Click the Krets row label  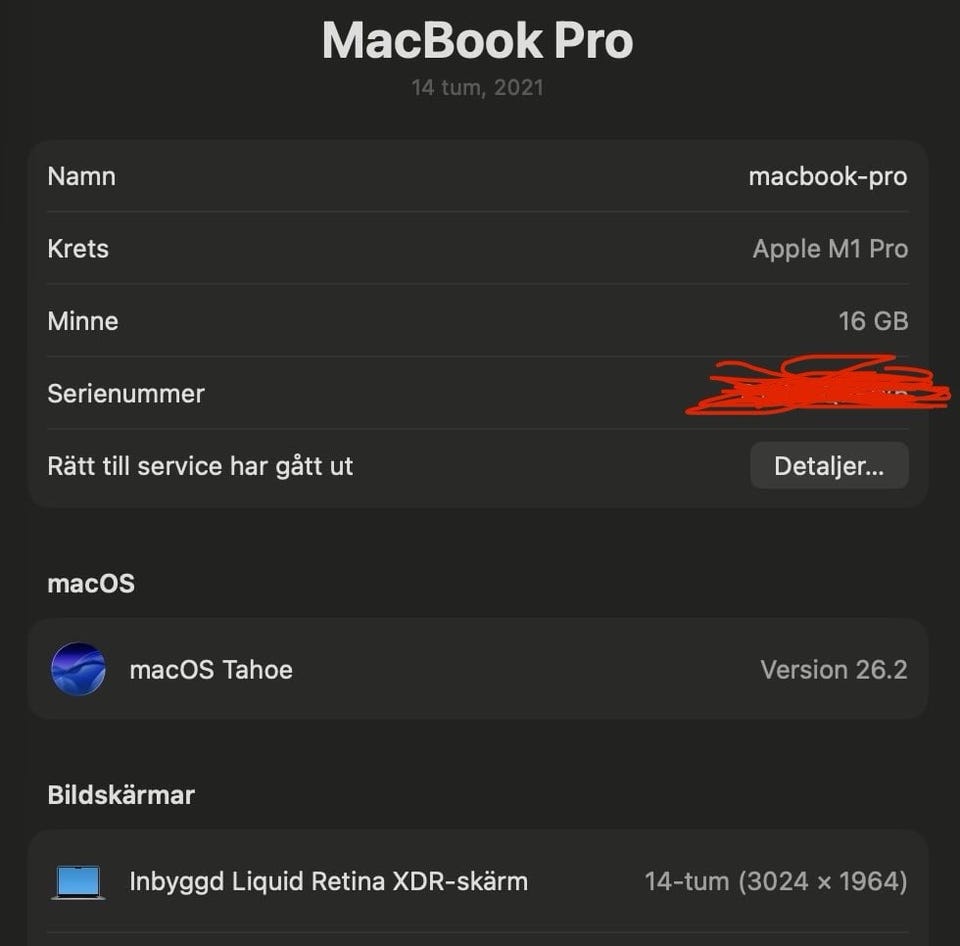pos(78,249)
